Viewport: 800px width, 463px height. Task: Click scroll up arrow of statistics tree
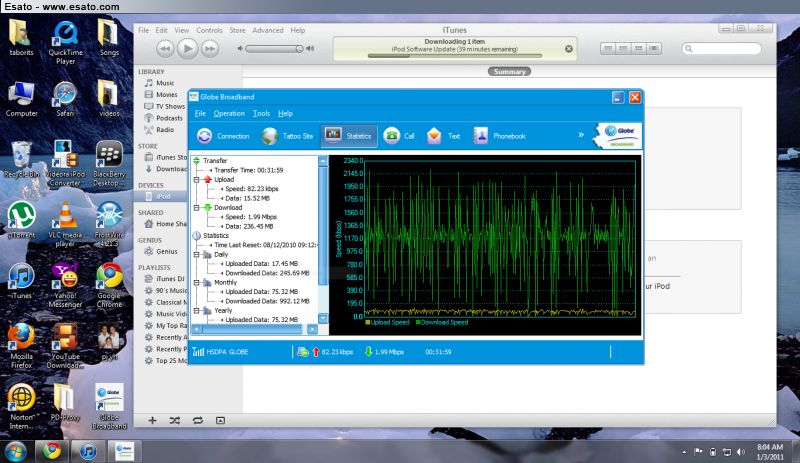click(323, 161)
